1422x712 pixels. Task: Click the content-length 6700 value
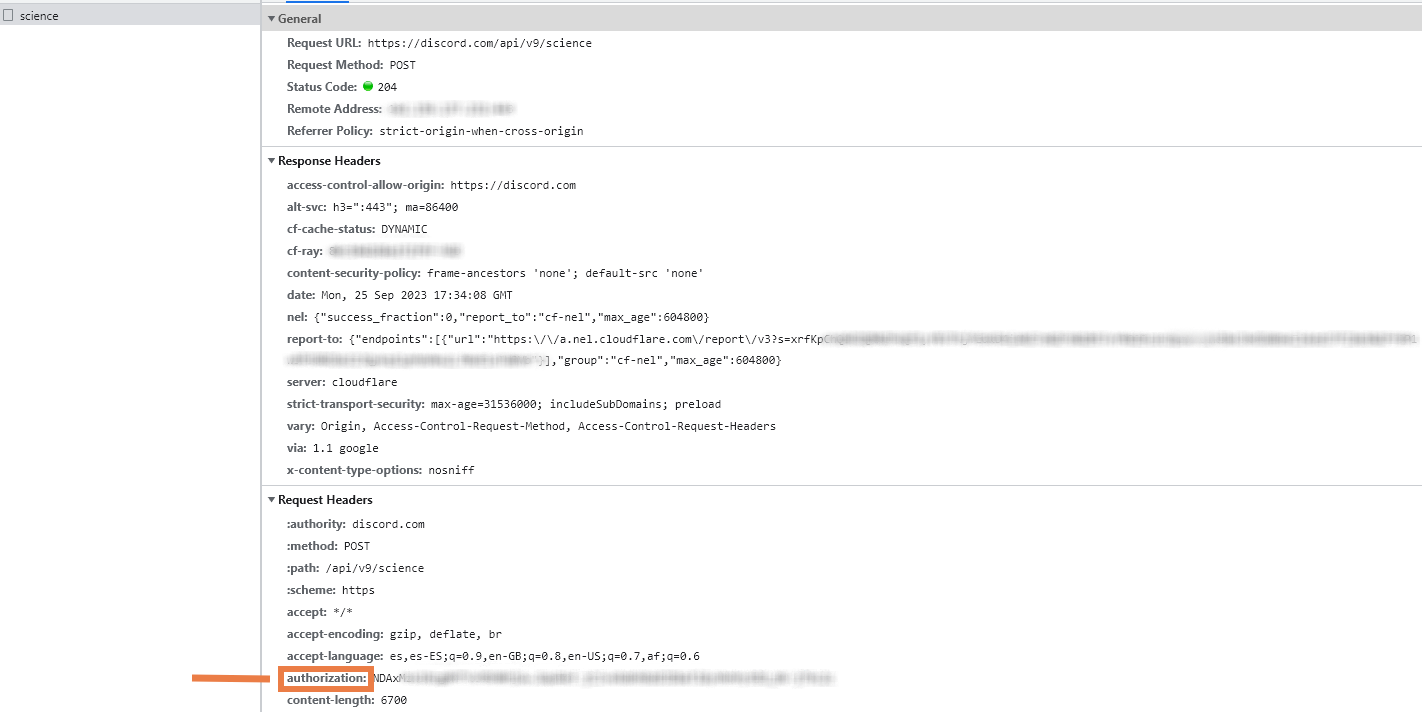click(x=388, y=699)
